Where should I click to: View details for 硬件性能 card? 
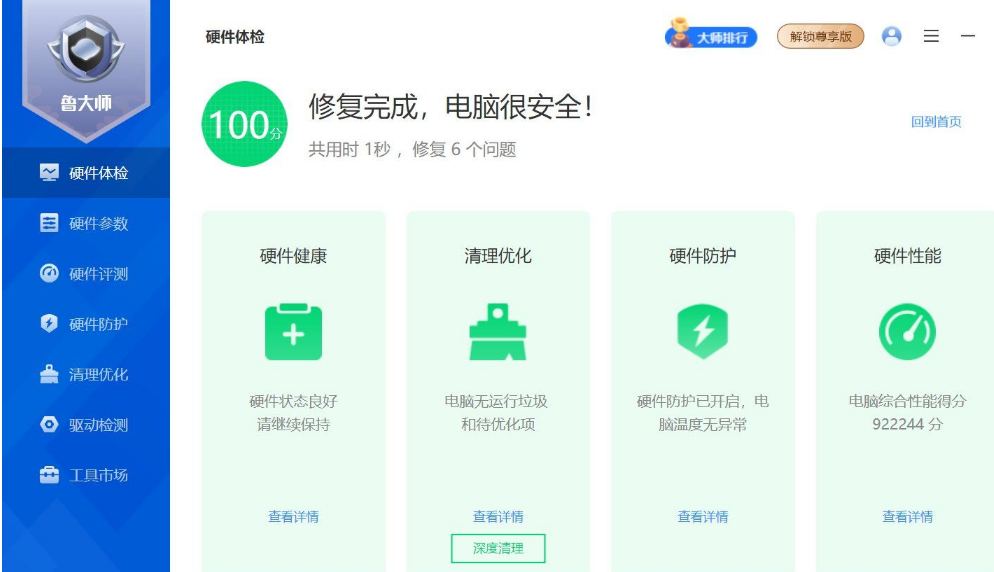pos(907,517)
